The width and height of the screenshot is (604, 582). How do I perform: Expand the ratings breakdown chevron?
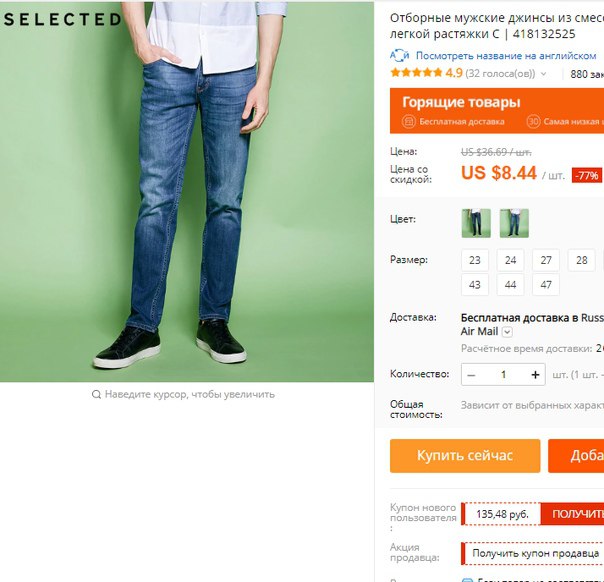click(544, 74)
